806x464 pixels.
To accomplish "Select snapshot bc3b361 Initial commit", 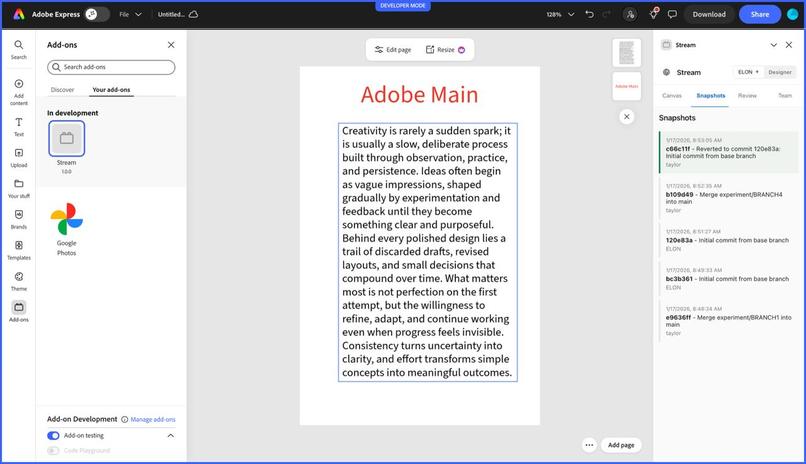I will click(728, 279).
